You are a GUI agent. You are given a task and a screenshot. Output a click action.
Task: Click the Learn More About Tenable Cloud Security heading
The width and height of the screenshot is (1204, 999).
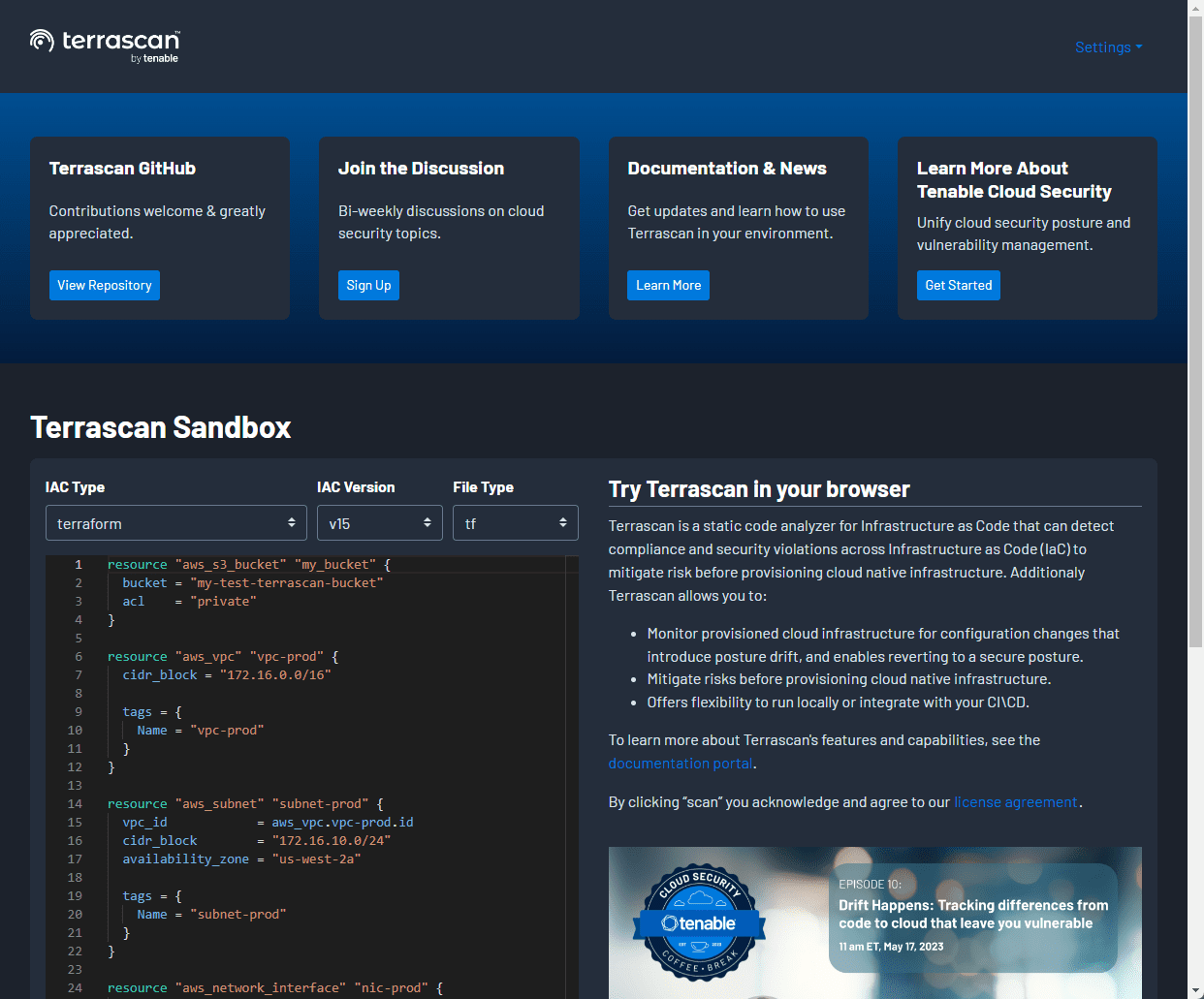(1014, 180)
